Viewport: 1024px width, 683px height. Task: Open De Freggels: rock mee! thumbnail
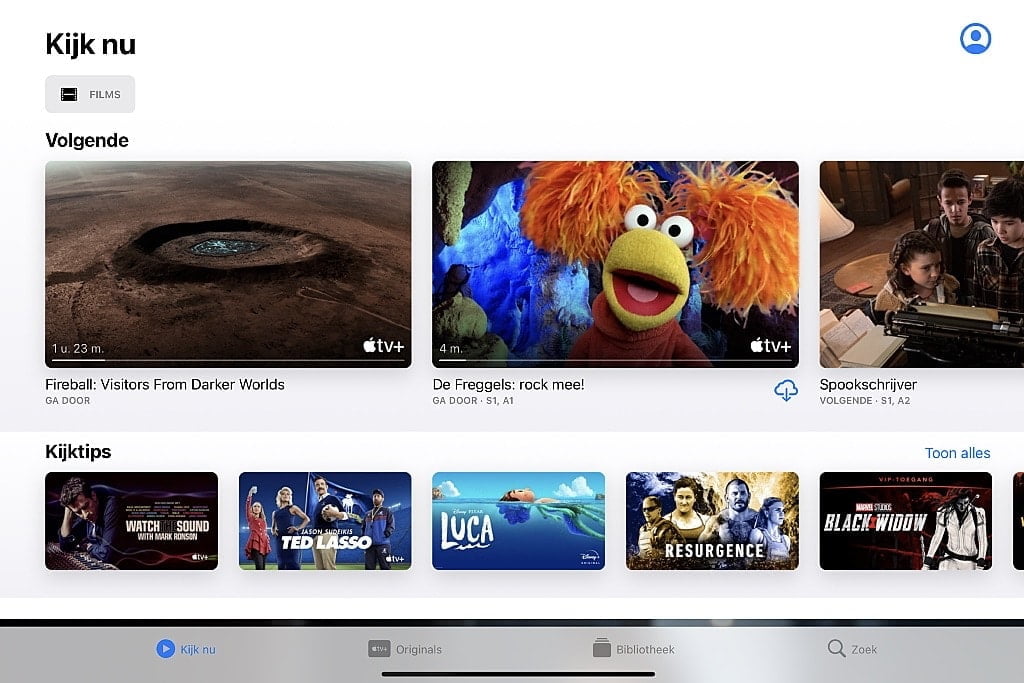click(615, 264)
